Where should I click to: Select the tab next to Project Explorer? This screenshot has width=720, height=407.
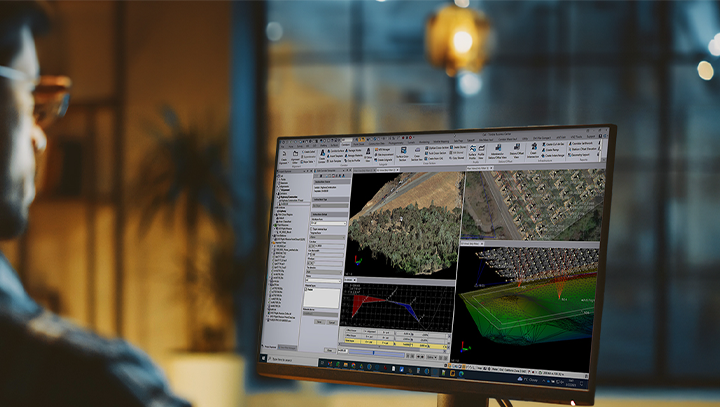pyautogui.click(x=287, y=347)
